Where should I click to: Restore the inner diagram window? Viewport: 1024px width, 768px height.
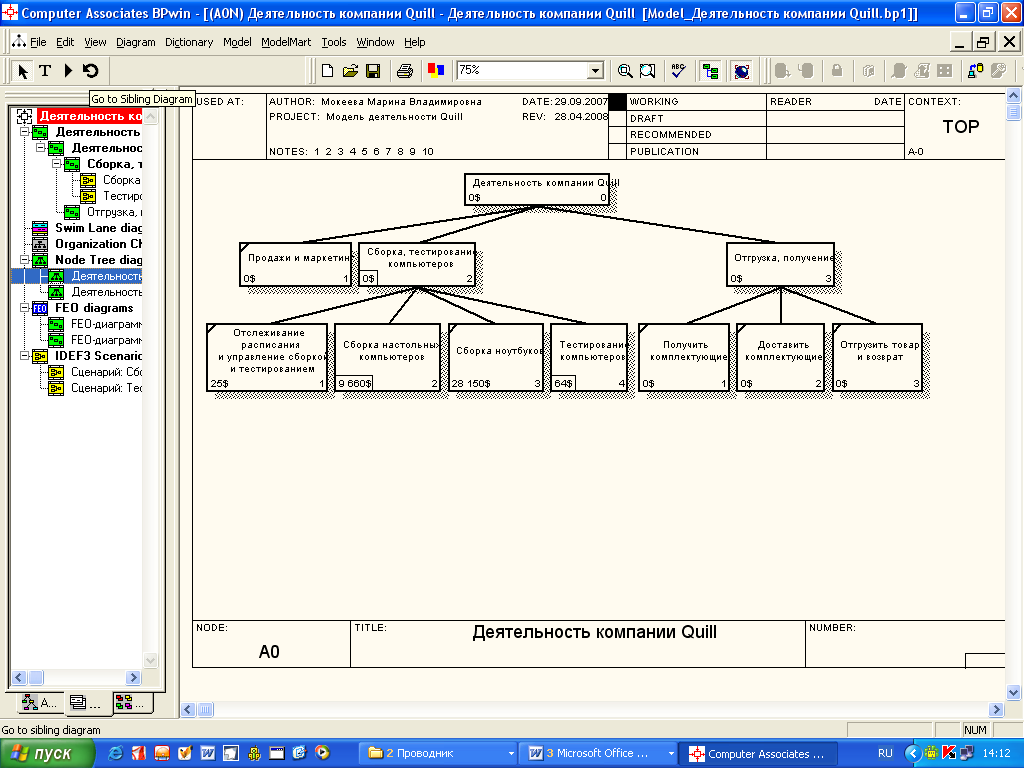[982, 42]
